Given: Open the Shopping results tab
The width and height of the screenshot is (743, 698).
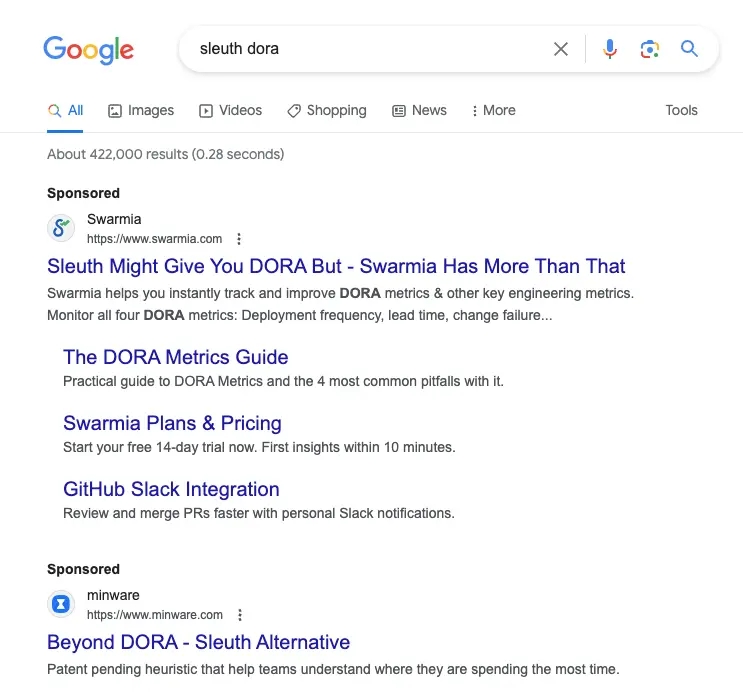Looking at the screenshot, I should pos(326,111).
